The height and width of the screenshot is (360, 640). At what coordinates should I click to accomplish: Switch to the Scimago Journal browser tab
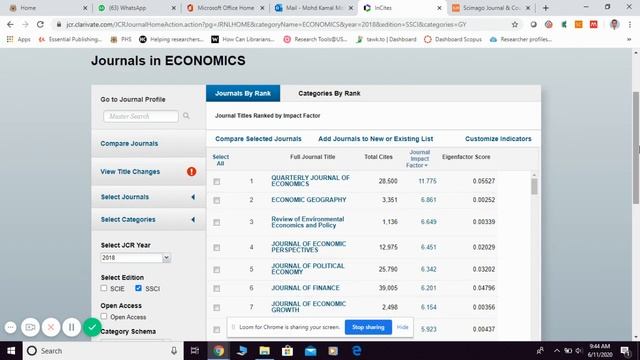click(491, 8)
